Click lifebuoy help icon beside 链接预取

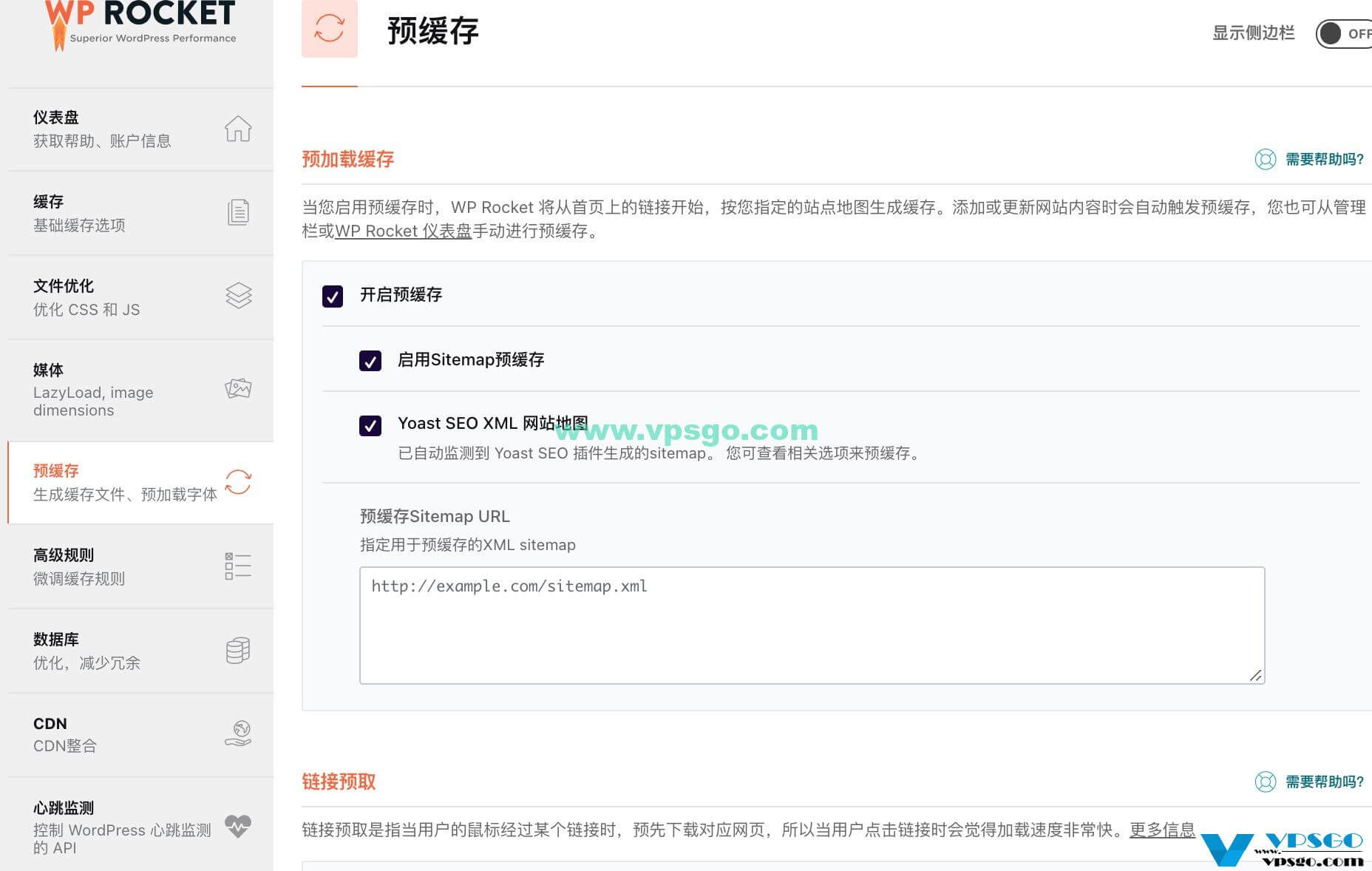pyautogui.click(x=1266, y=782)
